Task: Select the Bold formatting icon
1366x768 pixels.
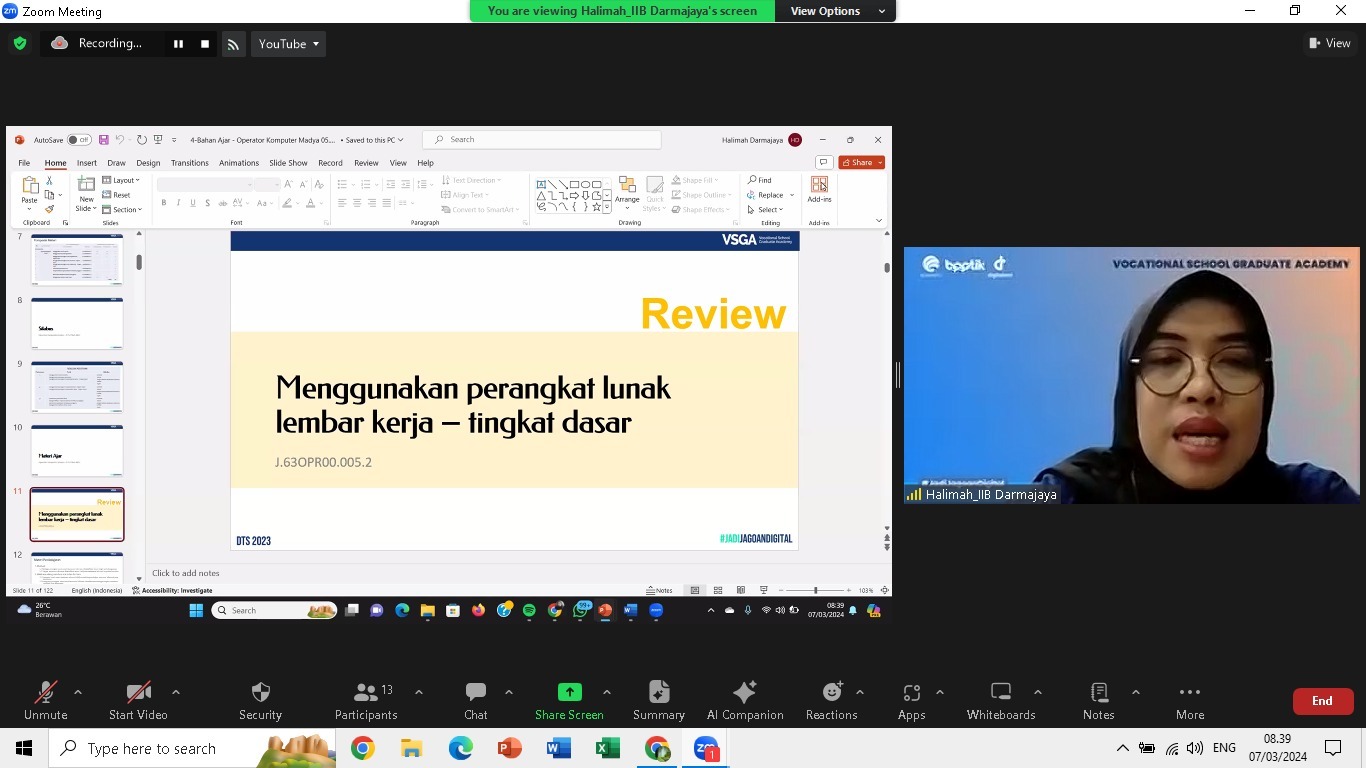Action: point(163,202)
